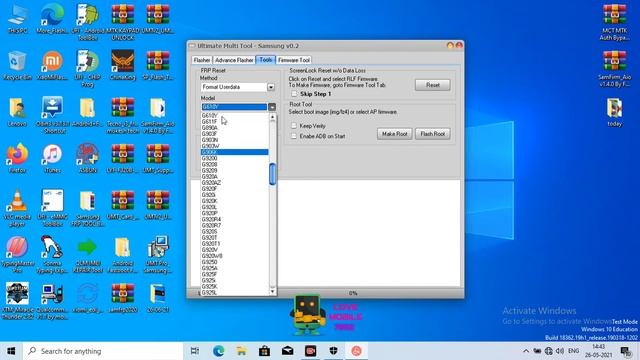
Task: Select model G920A in the list
Action: (x=235, y=177)
